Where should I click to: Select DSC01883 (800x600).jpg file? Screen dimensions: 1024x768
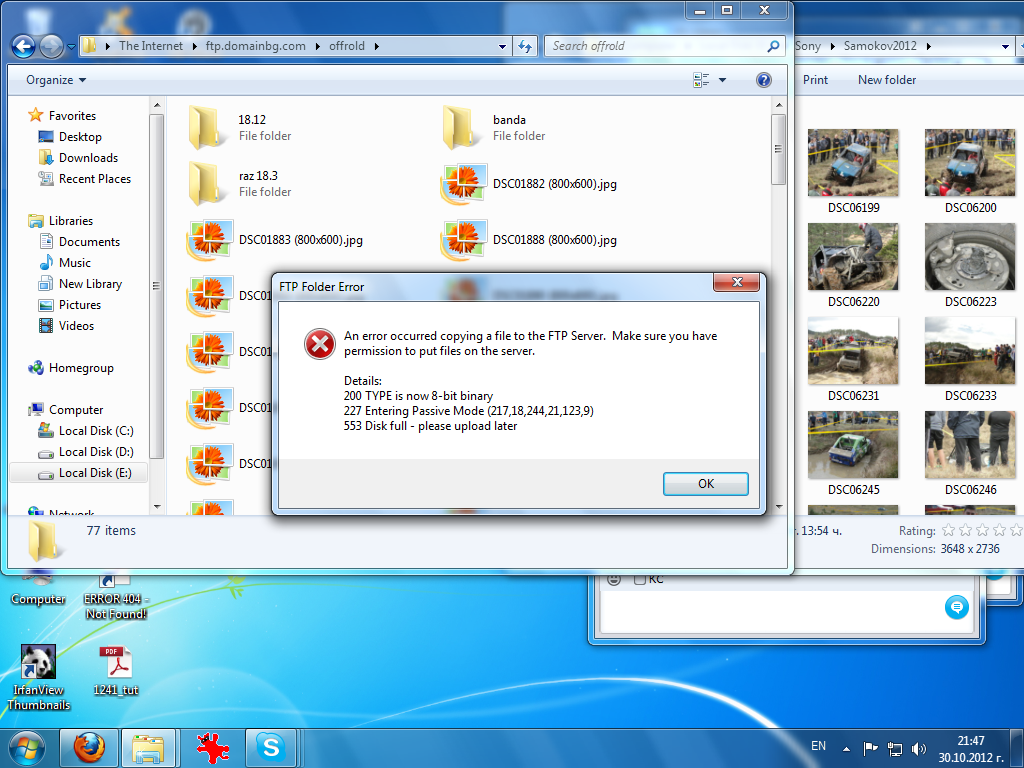click(275, 240)
